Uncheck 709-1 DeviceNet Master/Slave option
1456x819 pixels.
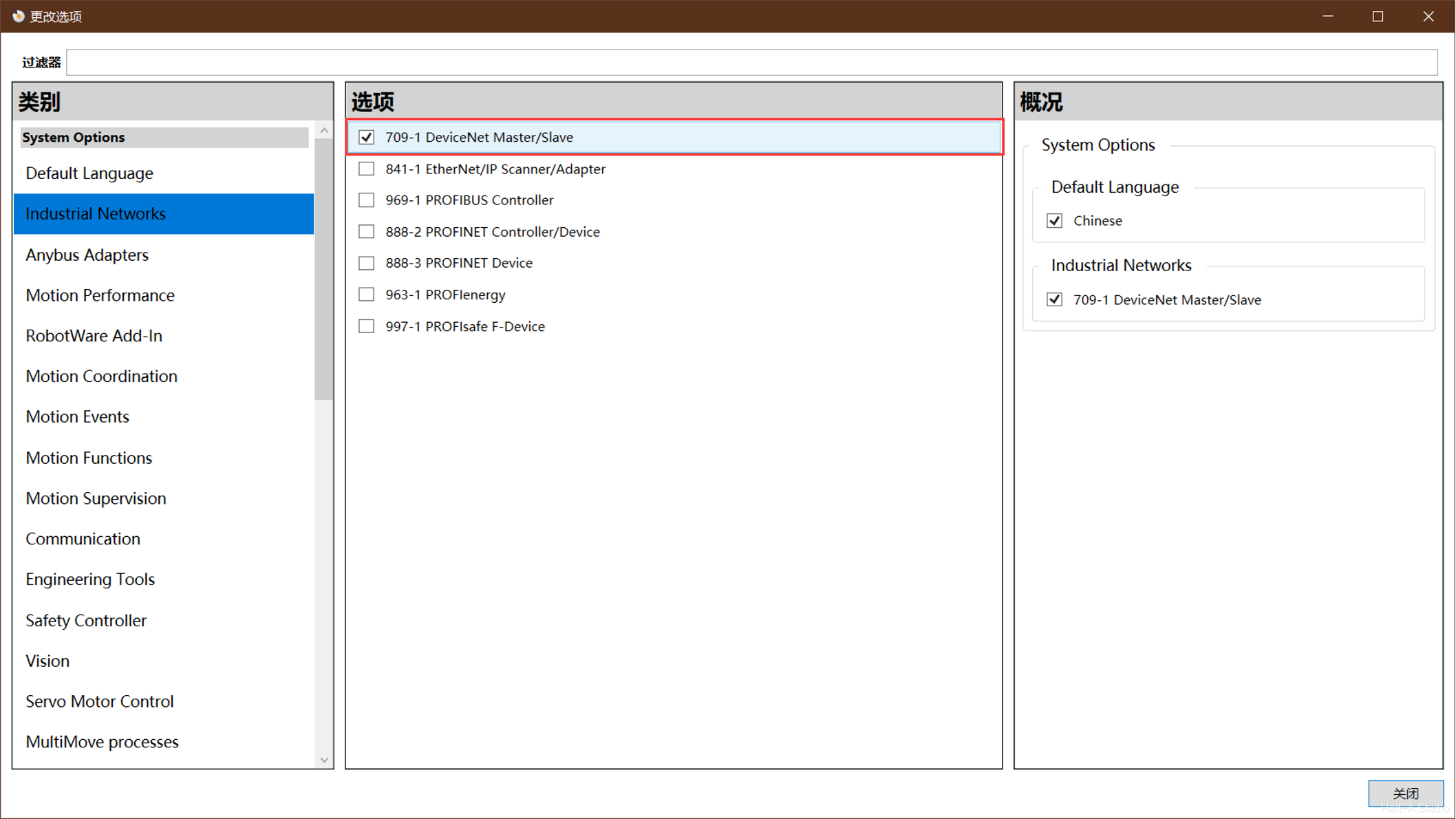tap(366, 137)
